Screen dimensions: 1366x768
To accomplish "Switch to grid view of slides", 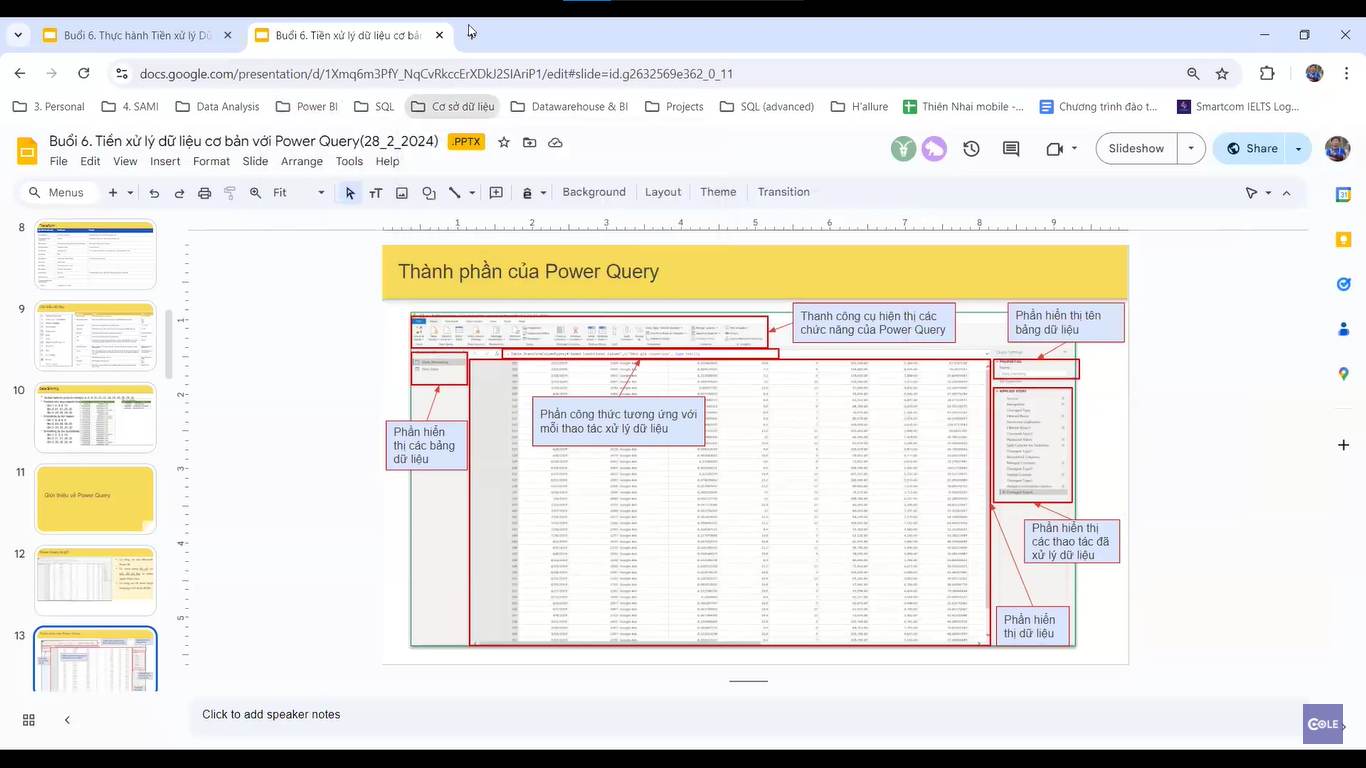I will pyautogui.click(x=29, y=720).
